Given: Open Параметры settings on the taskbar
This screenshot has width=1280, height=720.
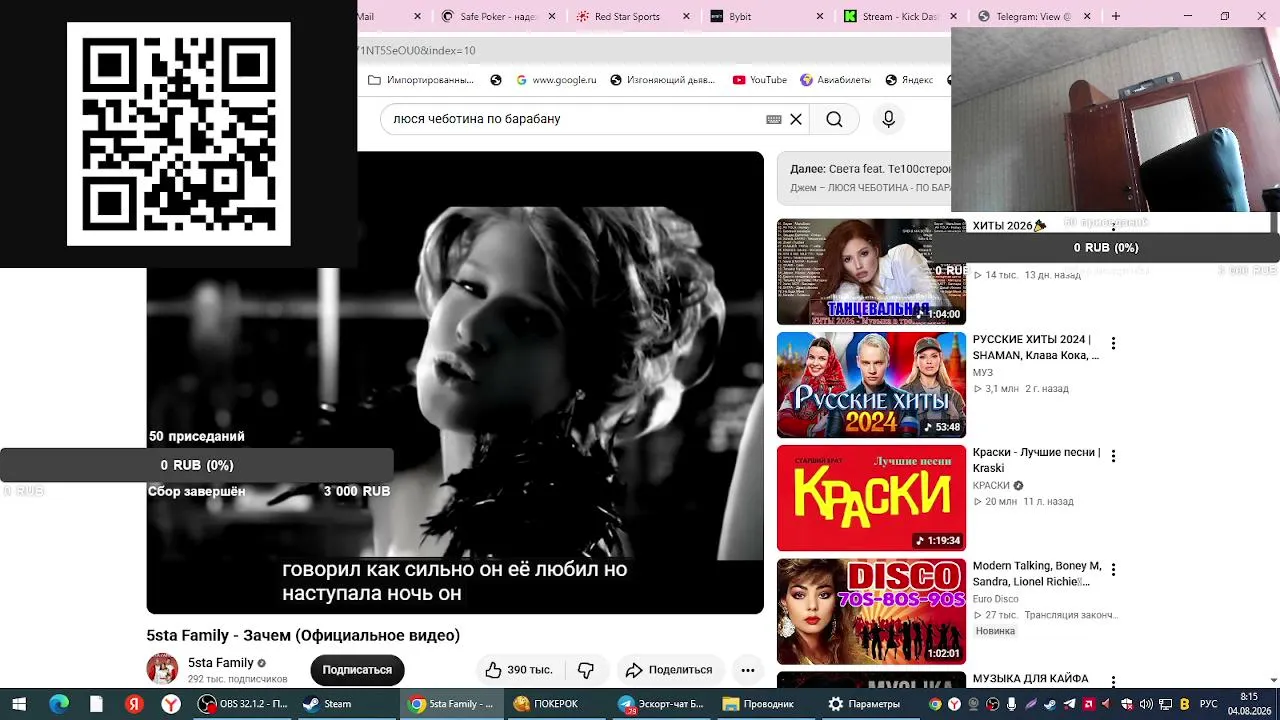Looking at the screenshot, I should point(869,704).
